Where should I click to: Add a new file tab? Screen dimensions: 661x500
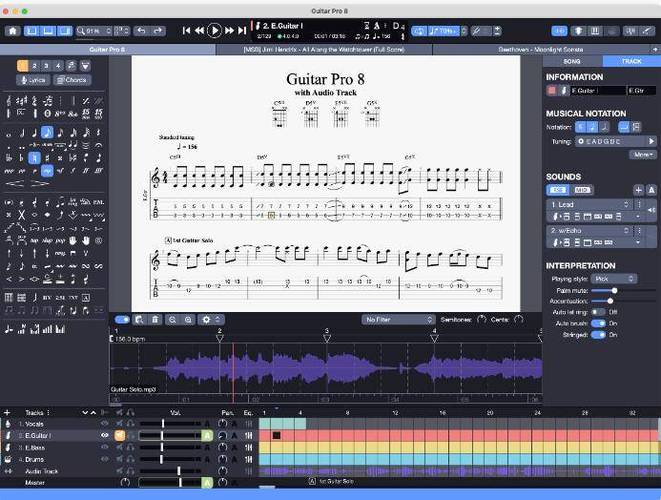(x=655, y=49)
